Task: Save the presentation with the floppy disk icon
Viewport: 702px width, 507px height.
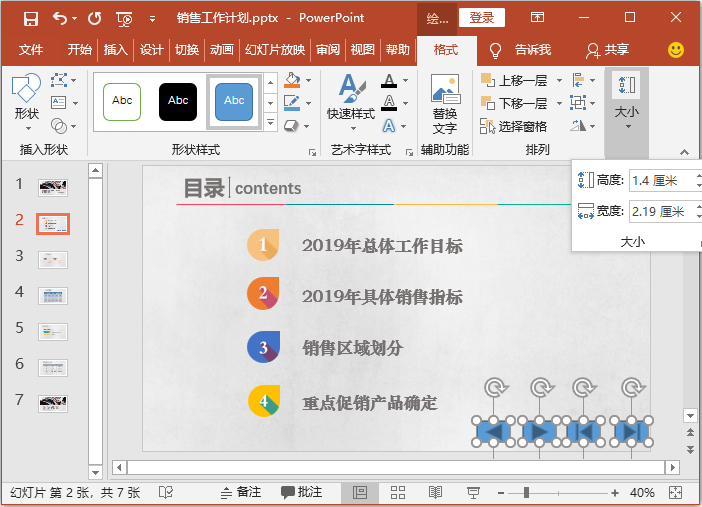Action: point(30,18)
